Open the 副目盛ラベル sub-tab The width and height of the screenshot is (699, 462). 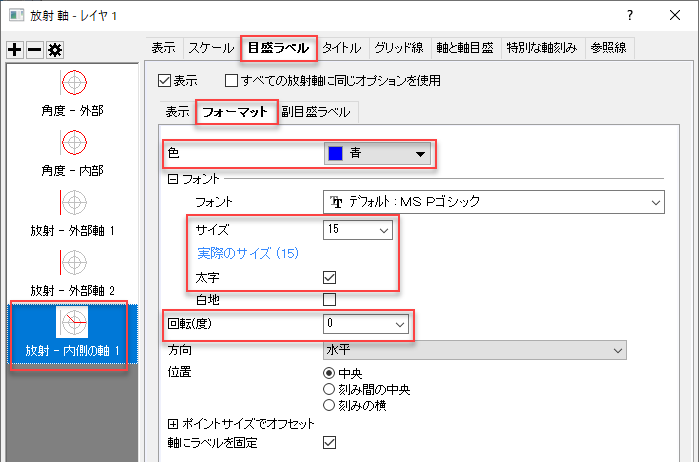click(x=316, y=112)
